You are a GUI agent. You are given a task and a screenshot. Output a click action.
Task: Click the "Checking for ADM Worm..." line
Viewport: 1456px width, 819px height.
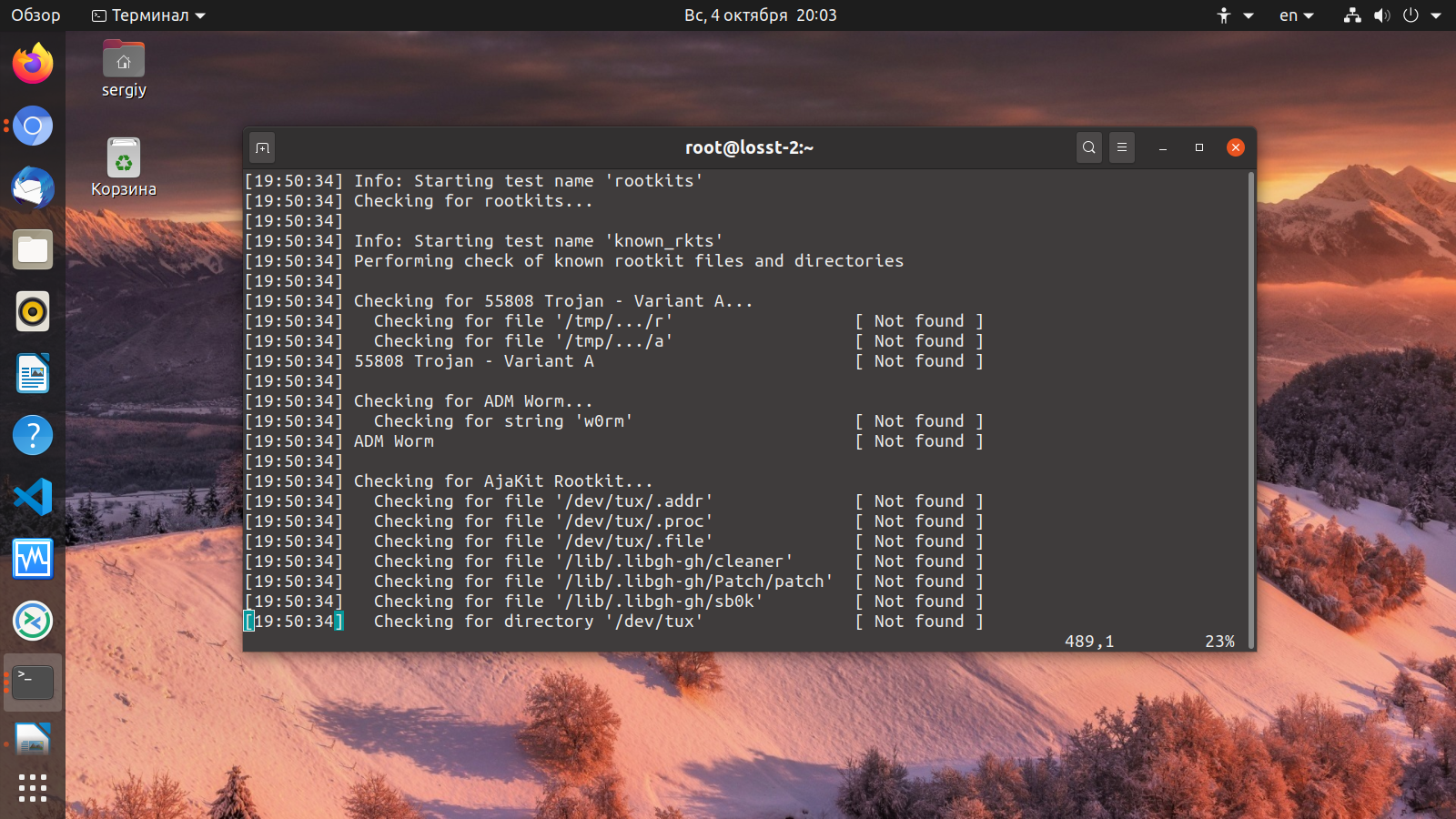pos(473,401)
